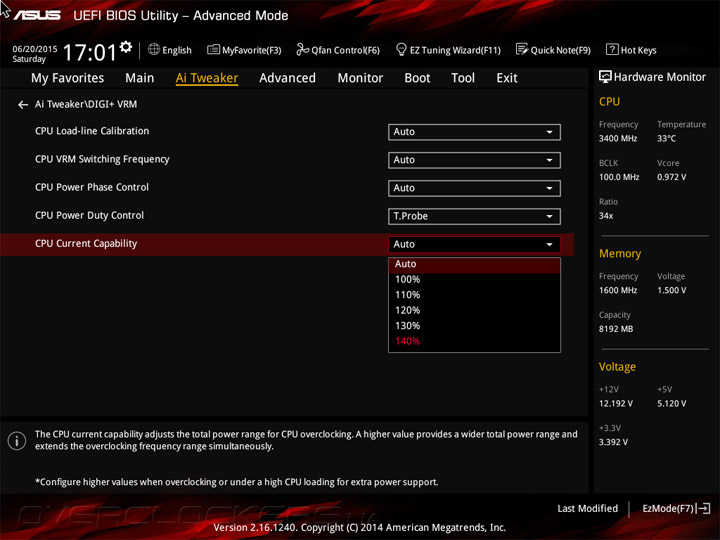The image size is (720, 540).
Task: Switch to EzMode(F7)
Action: click(676, 509)
